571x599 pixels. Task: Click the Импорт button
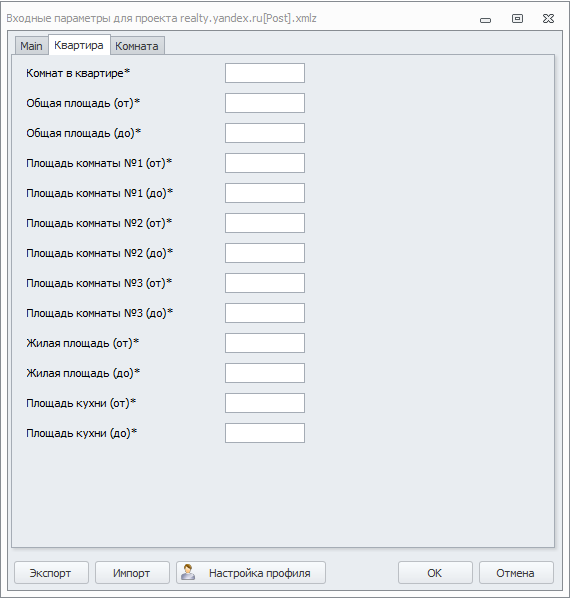click(x=132, y=573)
